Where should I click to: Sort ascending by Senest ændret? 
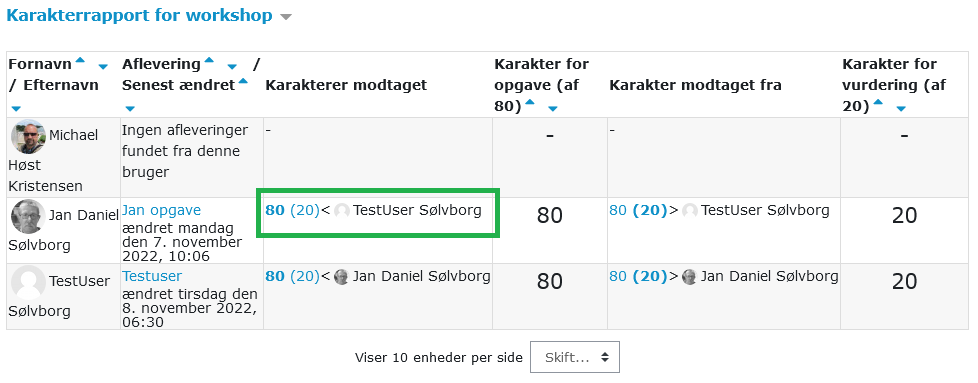243,81
